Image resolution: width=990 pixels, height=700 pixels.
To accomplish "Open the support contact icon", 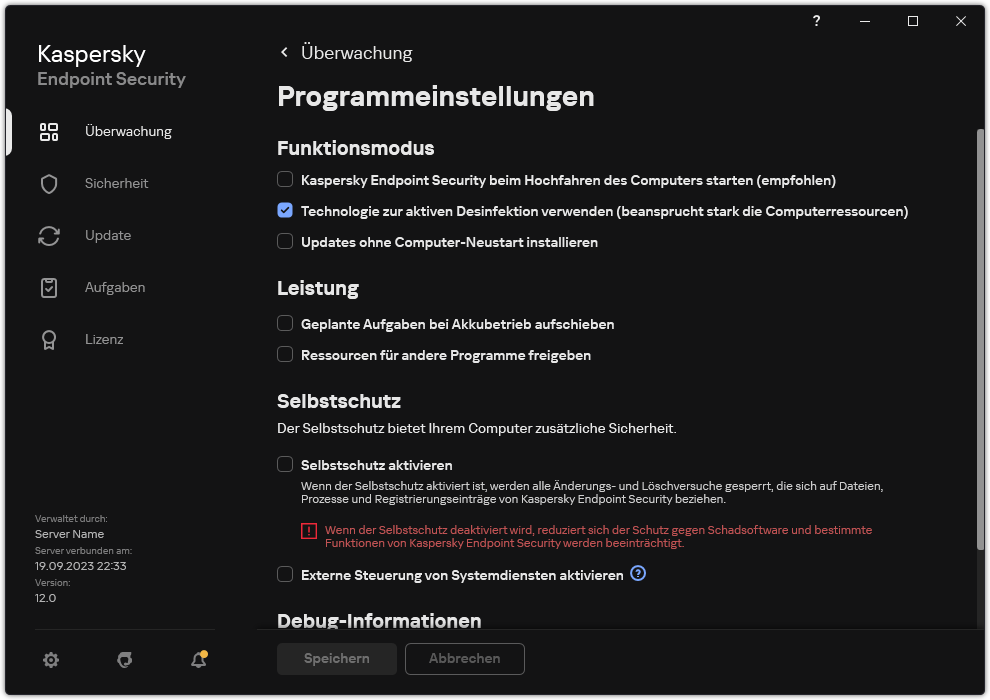I will pyautogui.click(x=124, y=660).
